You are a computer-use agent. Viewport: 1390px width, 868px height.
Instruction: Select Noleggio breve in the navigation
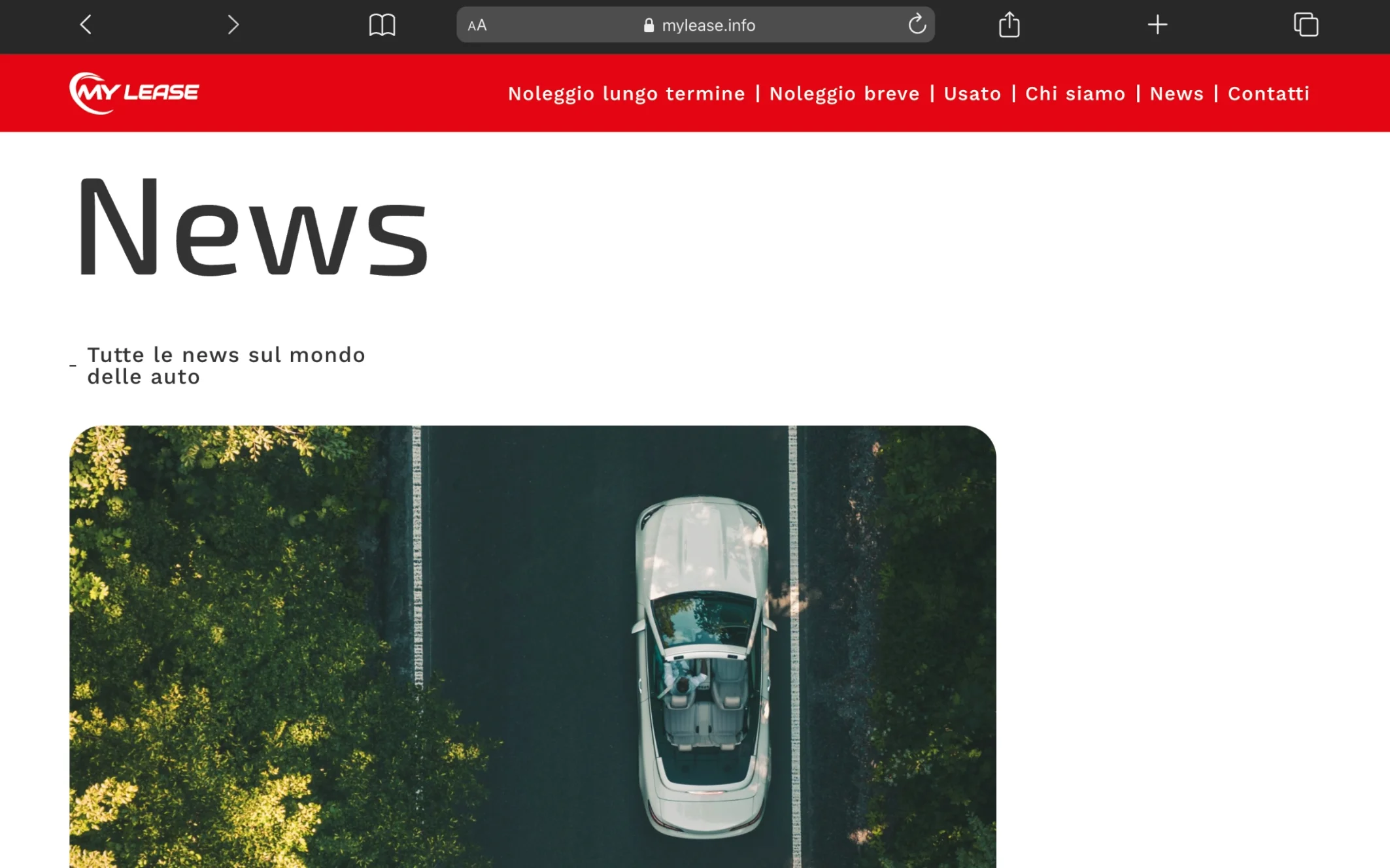pyautogui.click(x=845, y=93)
